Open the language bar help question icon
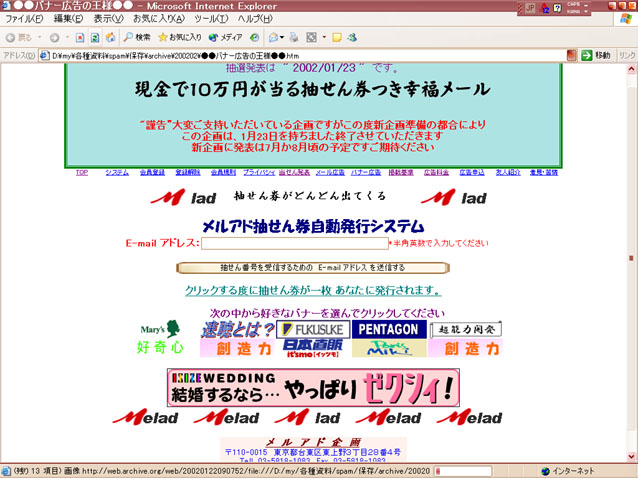Image resolution: width=638 pixels, height=478 pixels. pos(557,8)
